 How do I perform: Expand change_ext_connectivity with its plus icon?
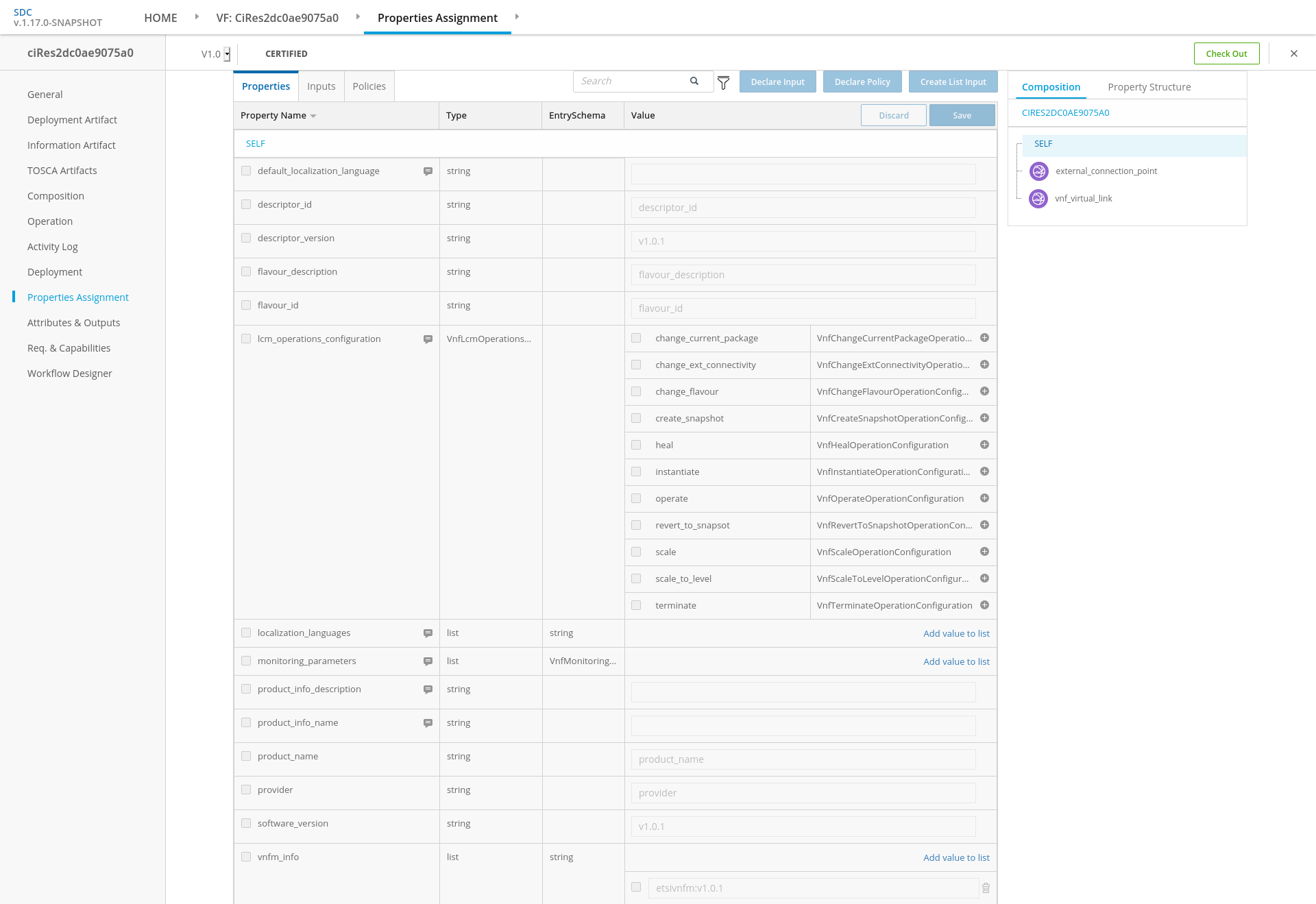tap(984, 365)
